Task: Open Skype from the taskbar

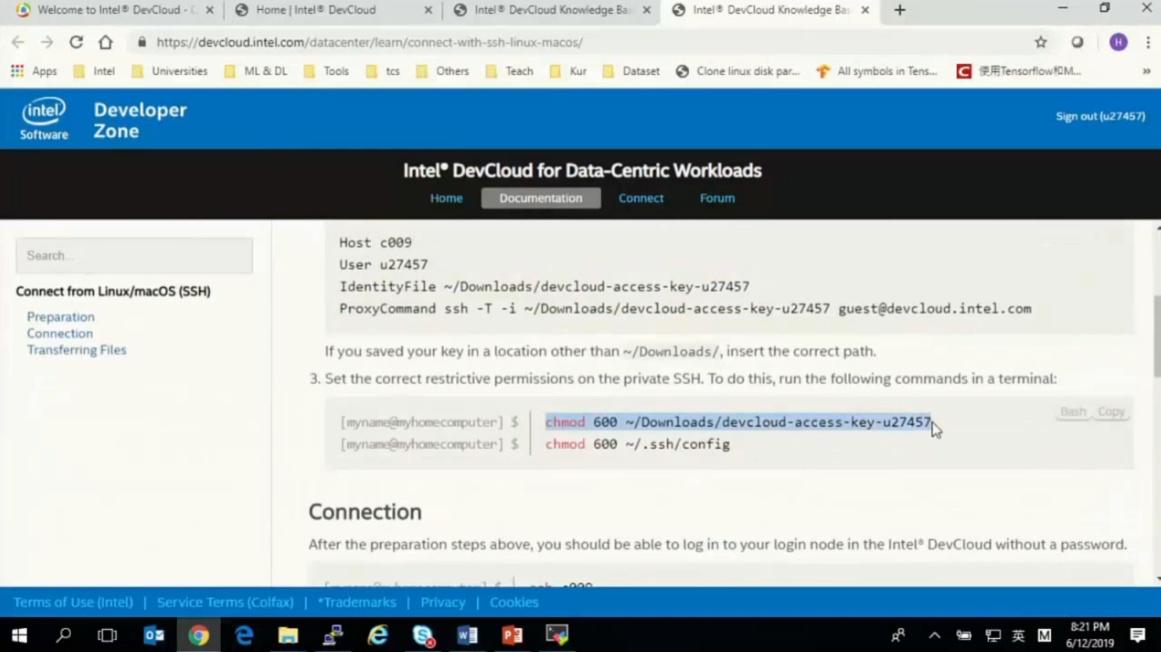Action: pos(423,635)
